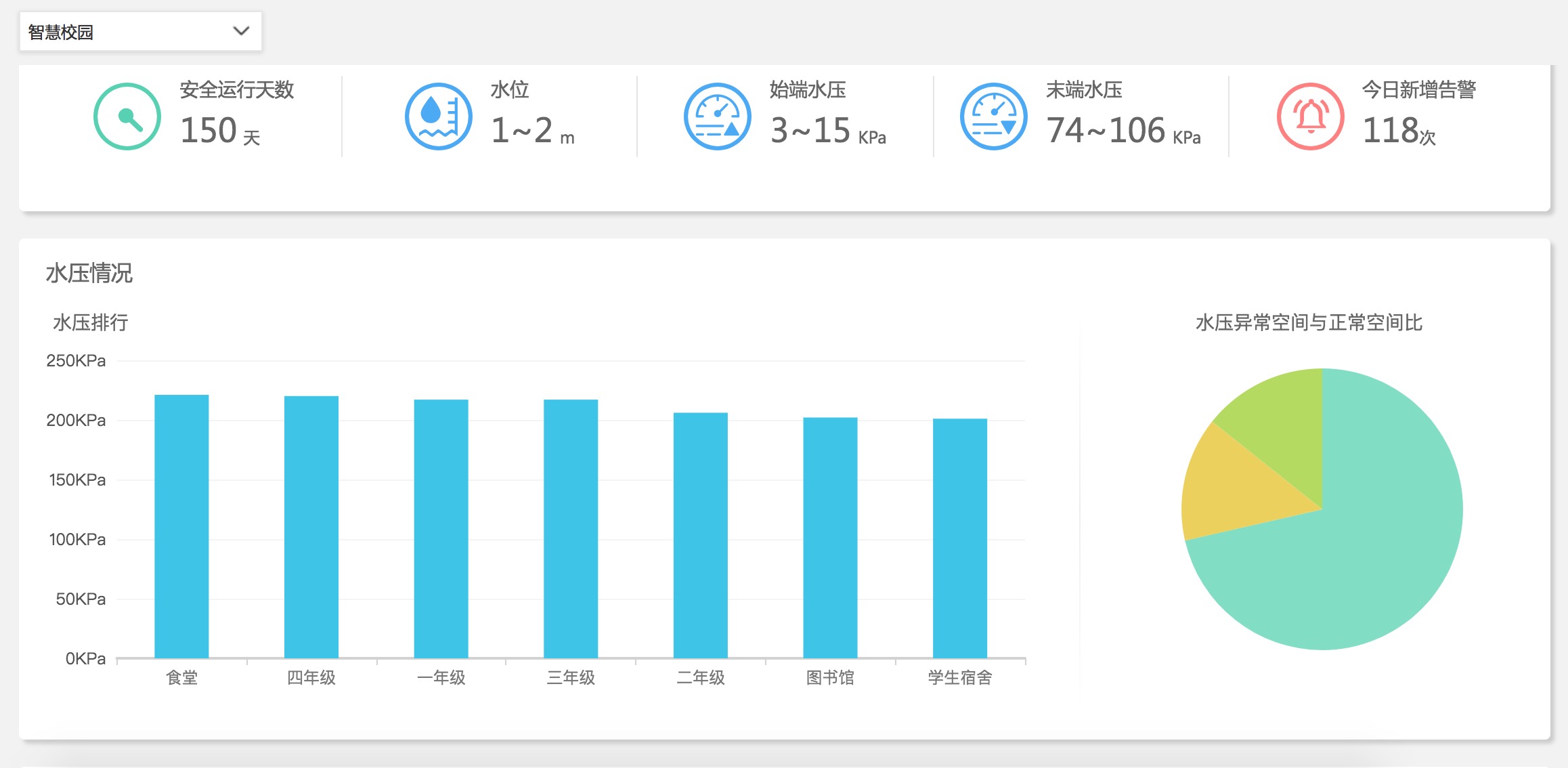Click the red 今日新增告警 alarm bell icon
1568x768 pixels.
pos(1311,116)
